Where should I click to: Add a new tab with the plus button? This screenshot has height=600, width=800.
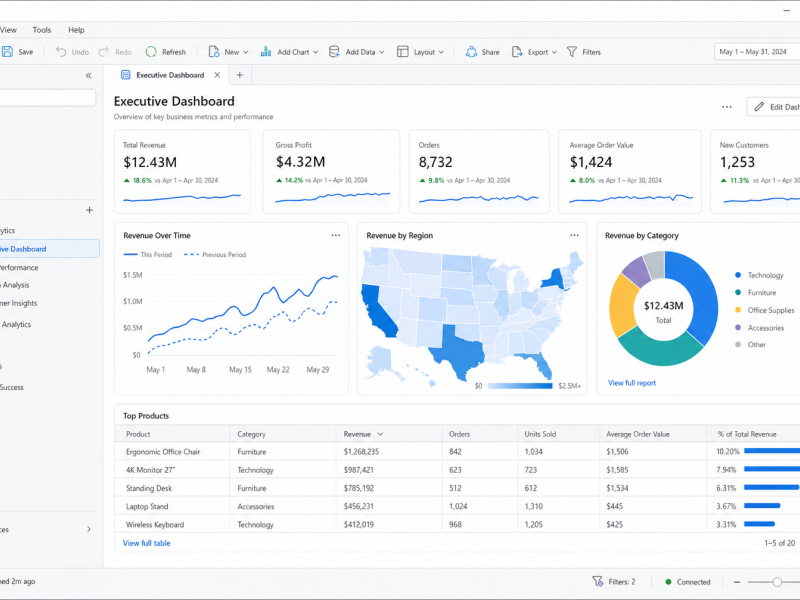point(240,75)
